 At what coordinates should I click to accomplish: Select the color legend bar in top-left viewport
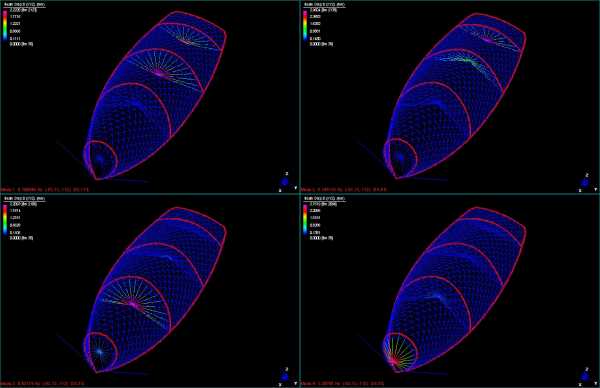pyautogui.click(x=5, y=26)
